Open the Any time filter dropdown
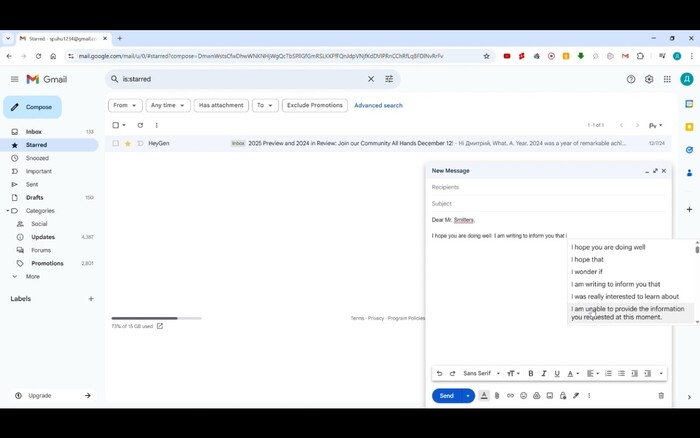Viewport: 700px width, 438px height. [x=167, y=105]
